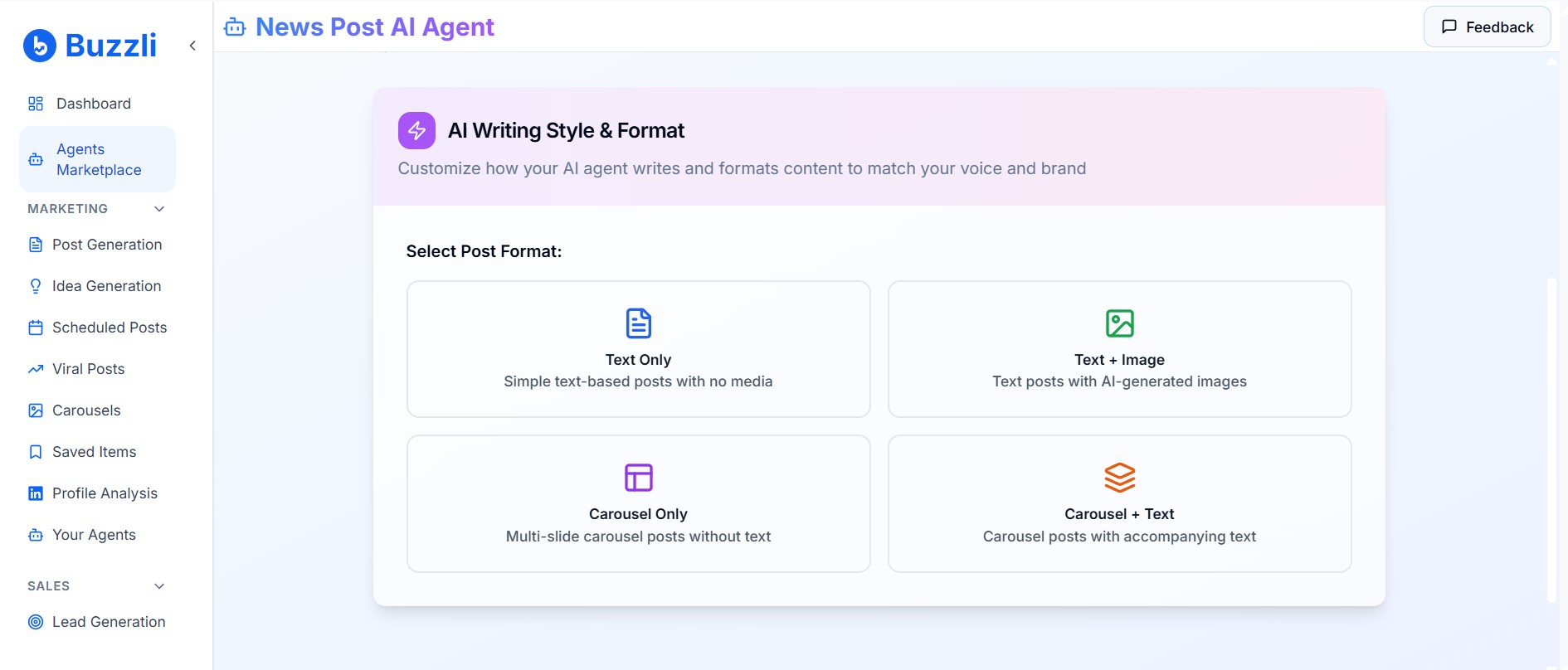The width and height of the screenshot is (1568, 670).
Task: Click the Your Agents robot icon
Action: (36, 535)
